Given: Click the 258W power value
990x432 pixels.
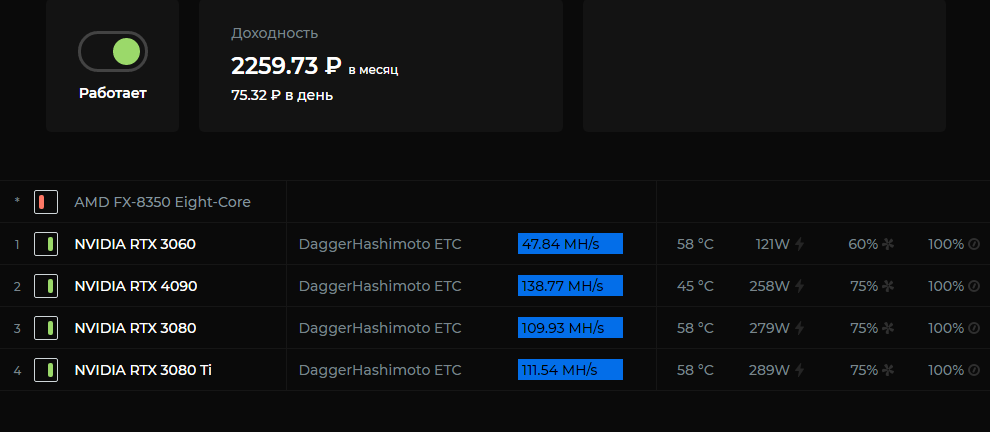Looking at the screenshot, I should click(x=770, y=286).
